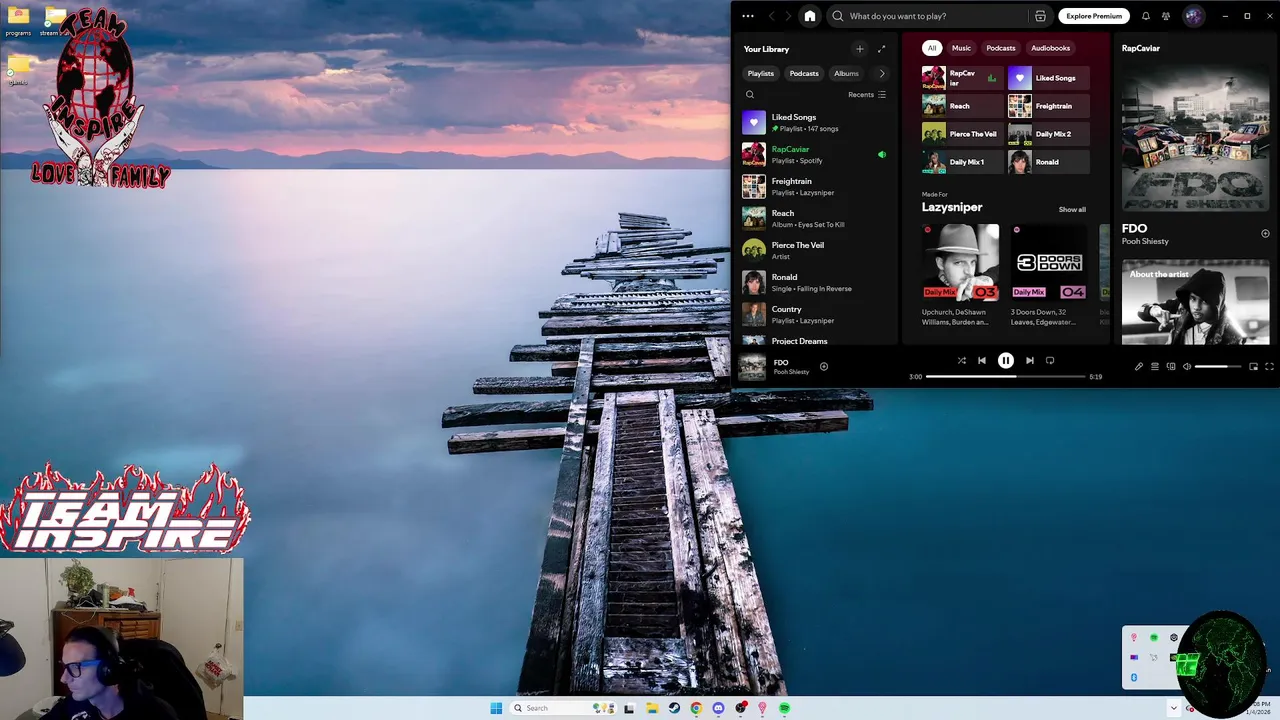Switch to the Podcasts tab in main view
This screenshot has height=720, width=1280.
tap(1001, 48)
